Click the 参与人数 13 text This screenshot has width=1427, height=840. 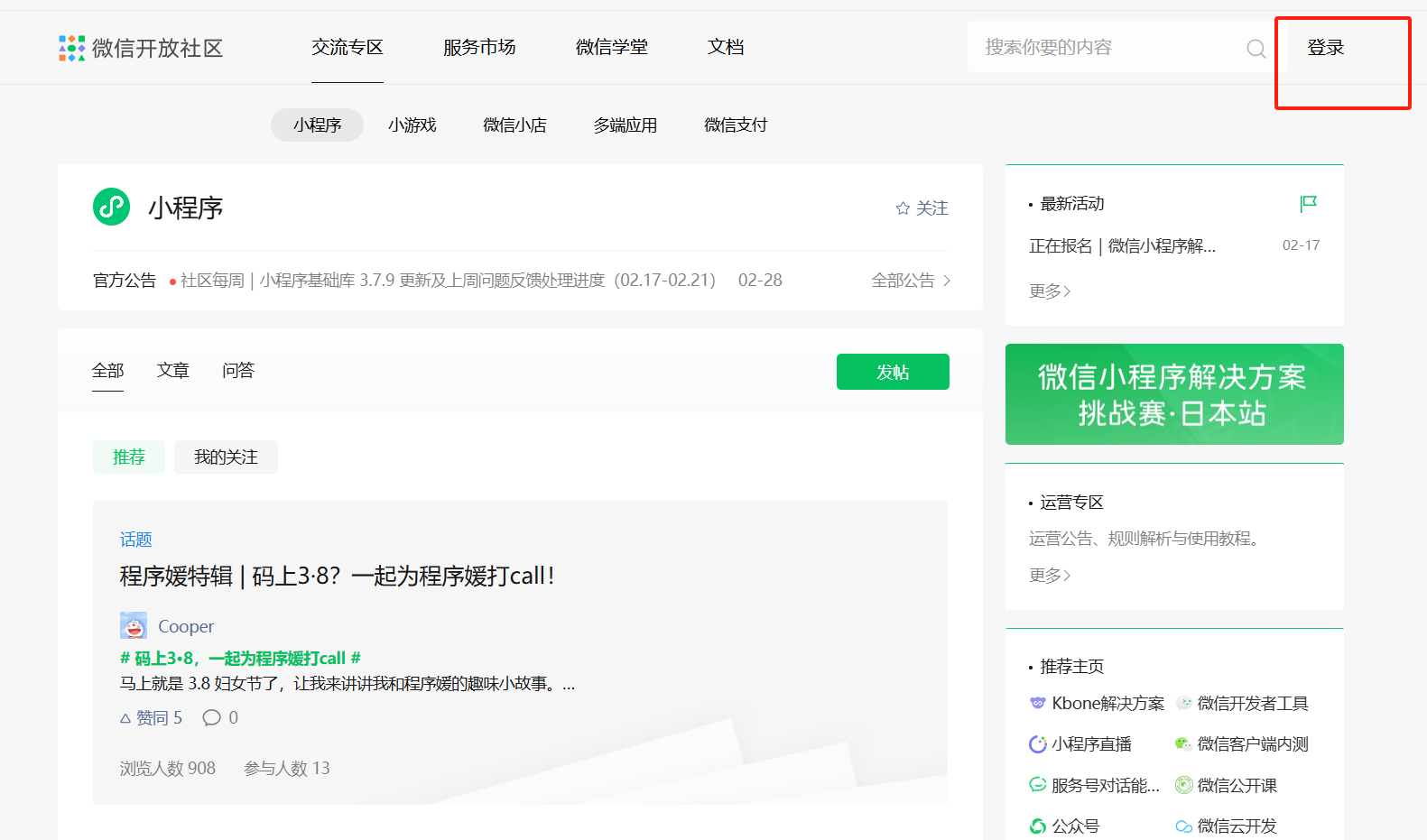tap(287, 768)
